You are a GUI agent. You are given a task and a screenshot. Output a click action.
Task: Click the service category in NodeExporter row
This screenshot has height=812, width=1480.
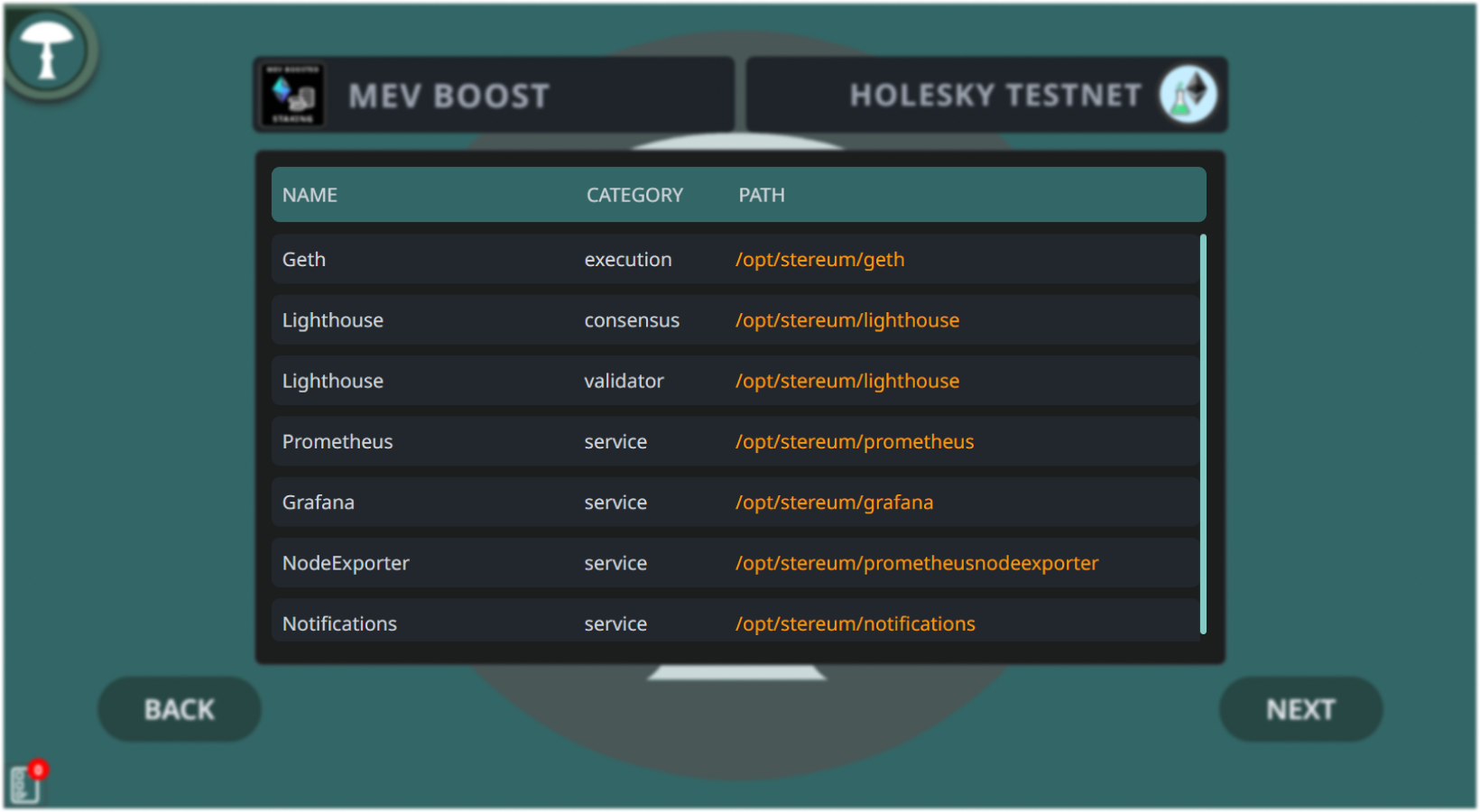[x=615, y=563]
